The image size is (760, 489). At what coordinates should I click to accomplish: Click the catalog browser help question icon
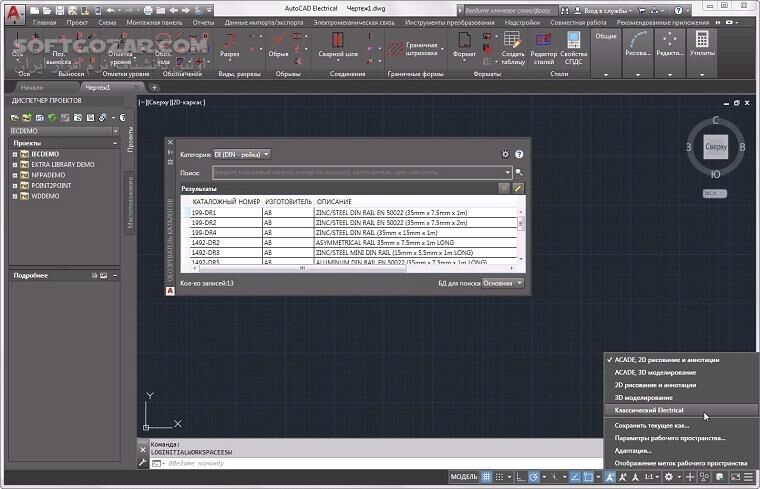click(519, 154)
